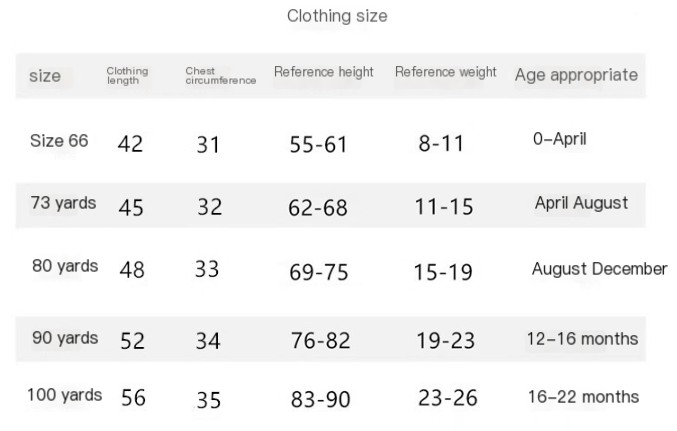Click the reference height '69-75' cell

click(x=319, y=272)
